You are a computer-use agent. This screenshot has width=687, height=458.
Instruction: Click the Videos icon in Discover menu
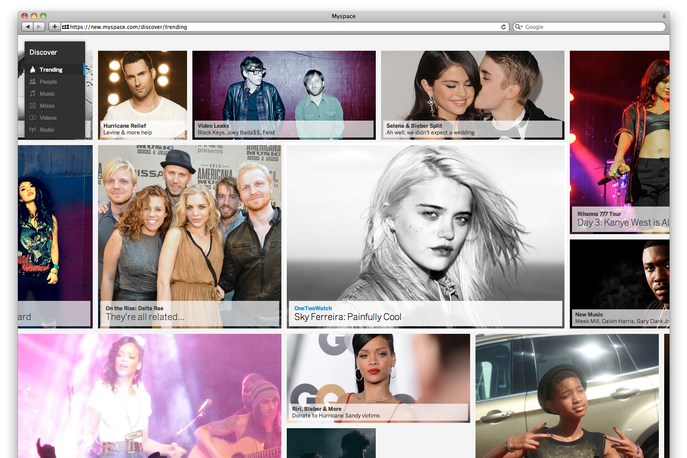(32, 117)
